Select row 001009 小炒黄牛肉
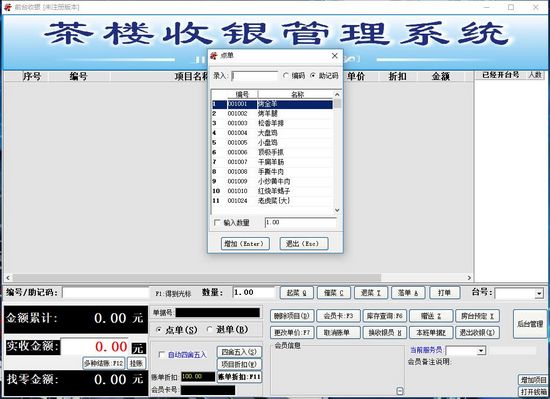The width and height of the screenshot is (550, 399). click(272, 181)
